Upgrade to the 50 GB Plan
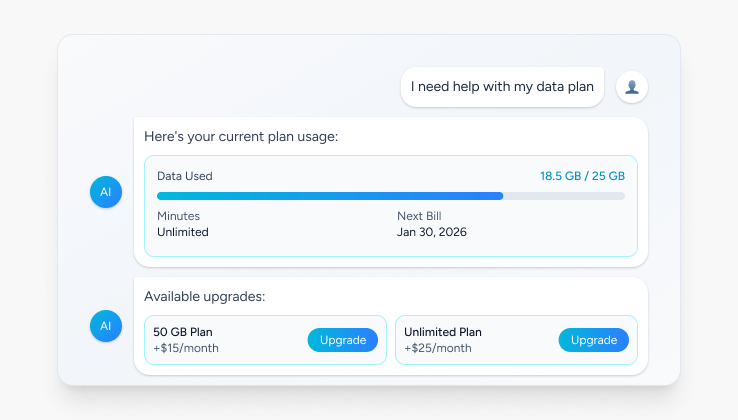The image size is (738, 420). coord(342,340)
